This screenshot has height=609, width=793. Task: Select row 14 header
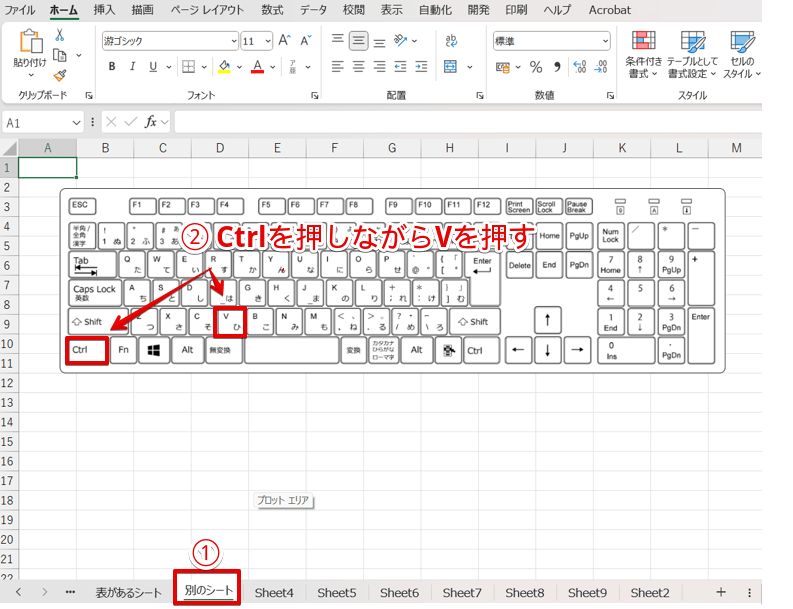8,422
